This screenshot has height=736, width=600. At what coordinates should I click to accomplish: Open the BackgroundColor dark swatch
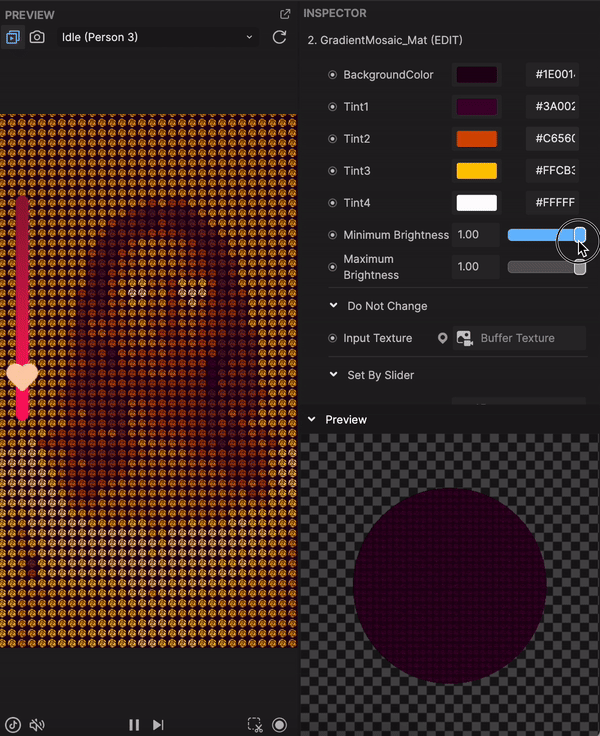tap(477, 75)
